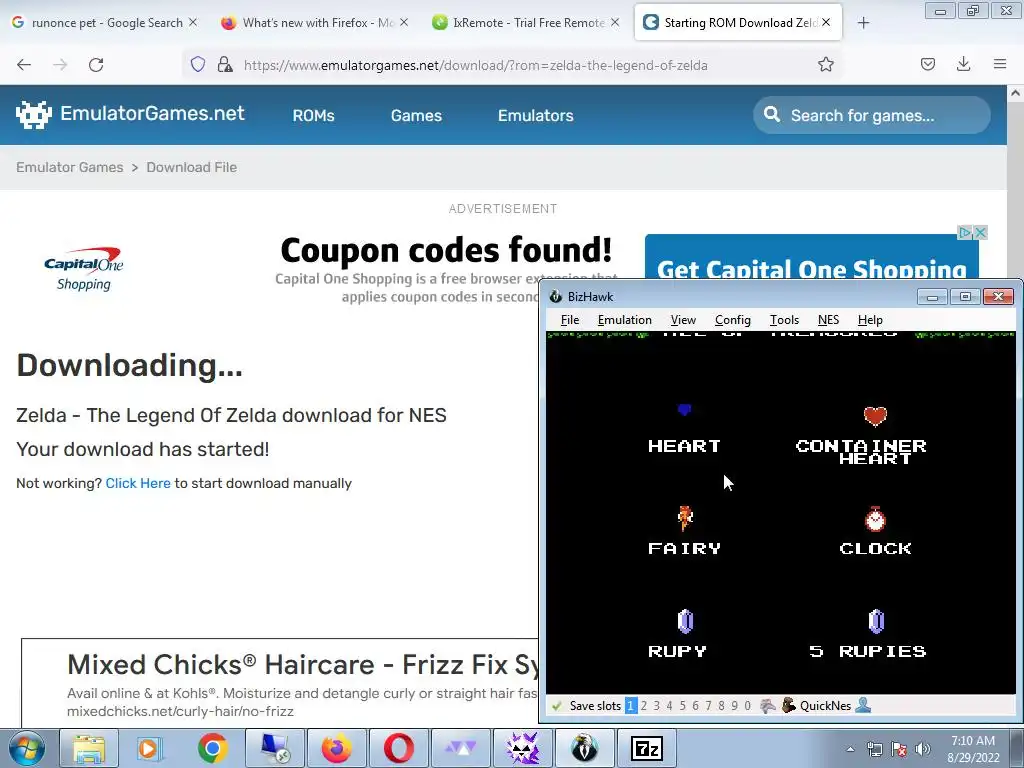Click the 'Search for games...' field
Screen dimensions: 1024x768
872,116
